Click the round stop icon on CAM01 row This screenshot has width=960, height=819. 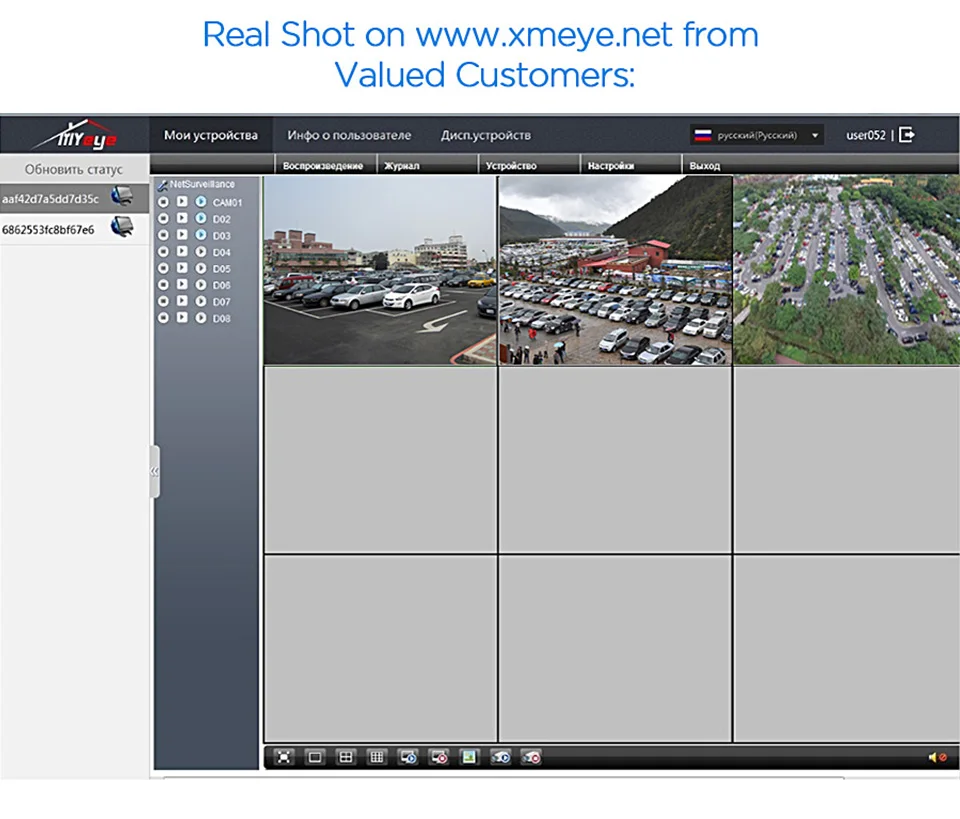pyautogui.click(x=163, y=201)
